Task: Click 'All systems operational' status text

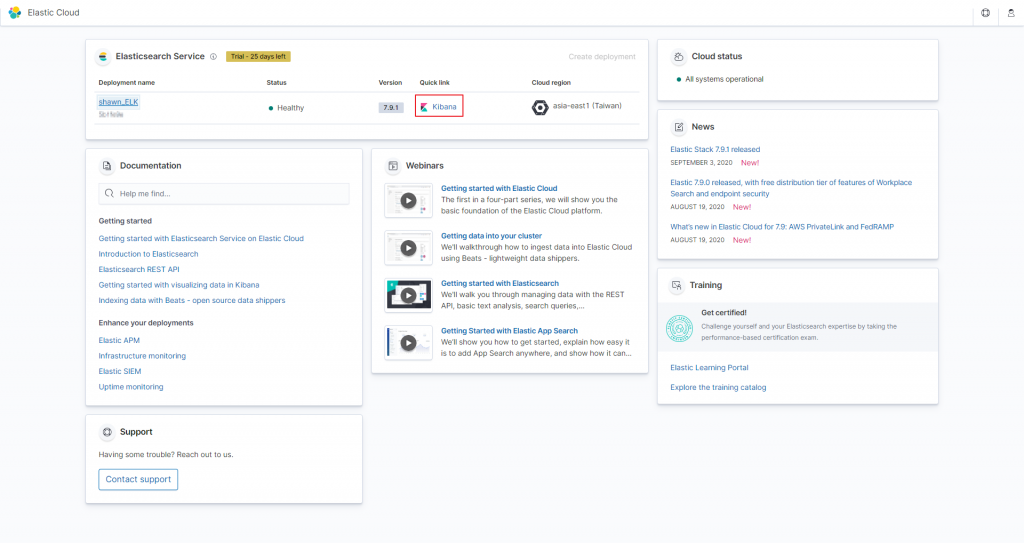Action: (724, 79)
